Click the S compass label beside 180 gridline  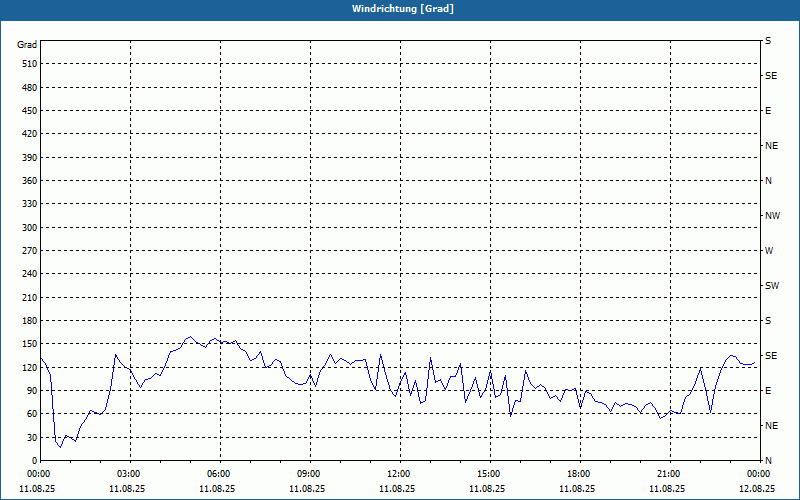pos(768,321)
